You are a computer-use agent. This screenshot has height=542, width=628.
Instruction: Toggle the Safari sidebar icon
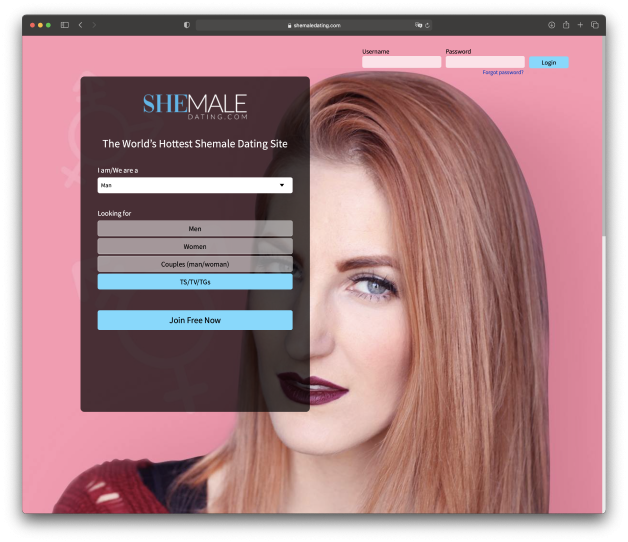(x=64, y=25)
